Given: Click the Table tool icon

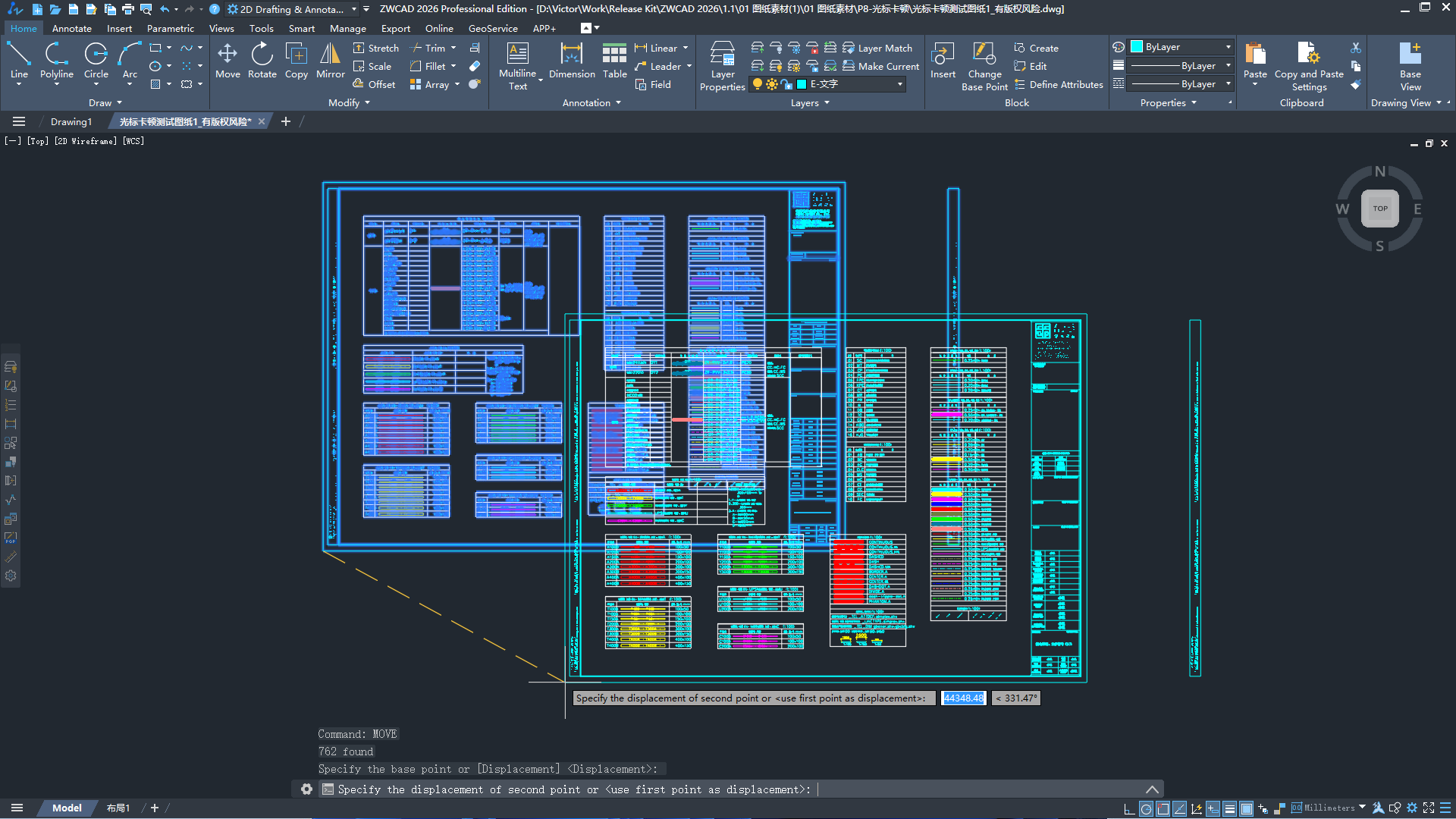Looking at the screenshot, I should coord(614,61).
